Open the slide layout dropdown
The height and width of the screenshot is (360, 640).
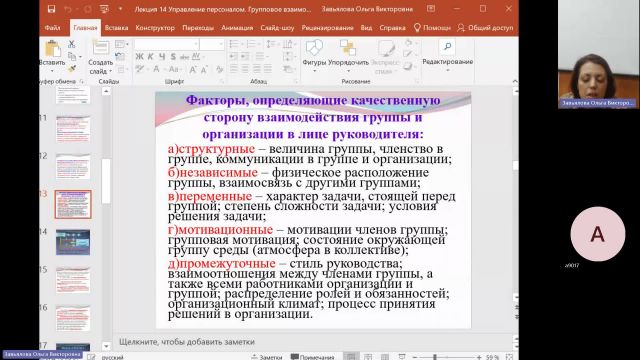coord(121,44)
